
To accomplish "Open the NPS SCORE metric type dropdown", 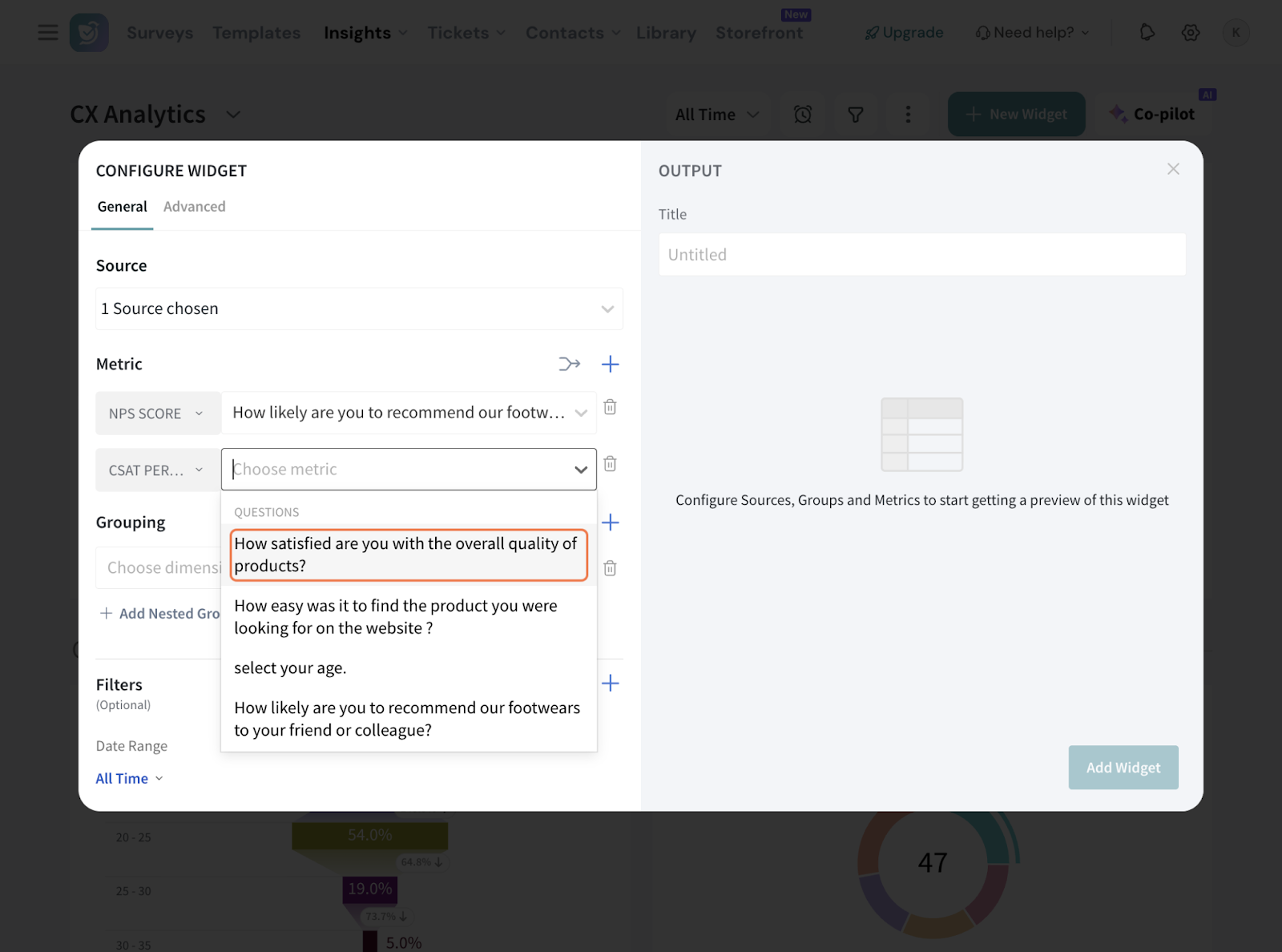I will [x=157, y=413].
